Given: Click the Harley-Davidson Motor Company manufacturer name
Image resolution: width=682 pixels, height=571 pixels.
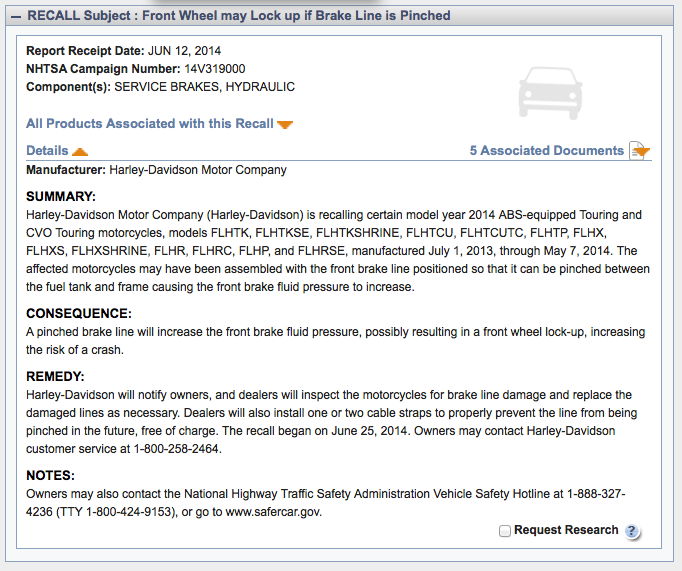Looking at the screenshot, I should (x=198, y=170).
